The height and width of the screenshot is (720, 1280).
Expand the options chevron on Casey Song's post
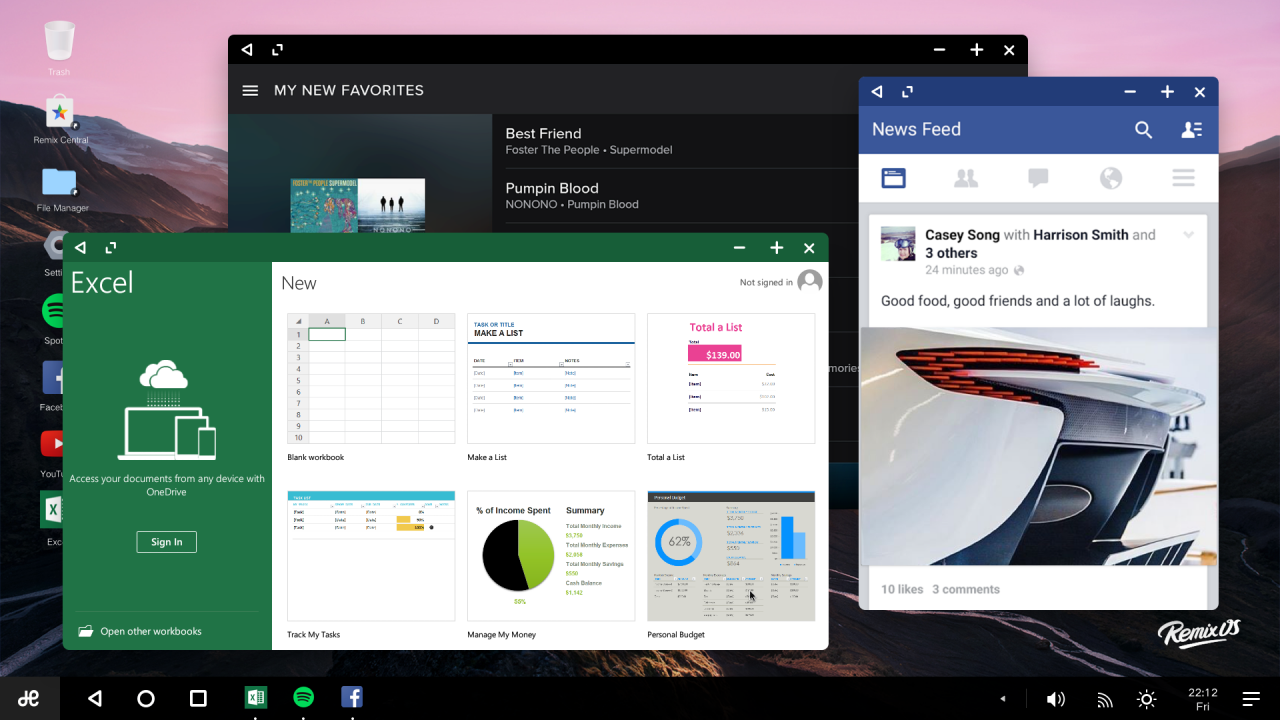[x=1188, y=234]
